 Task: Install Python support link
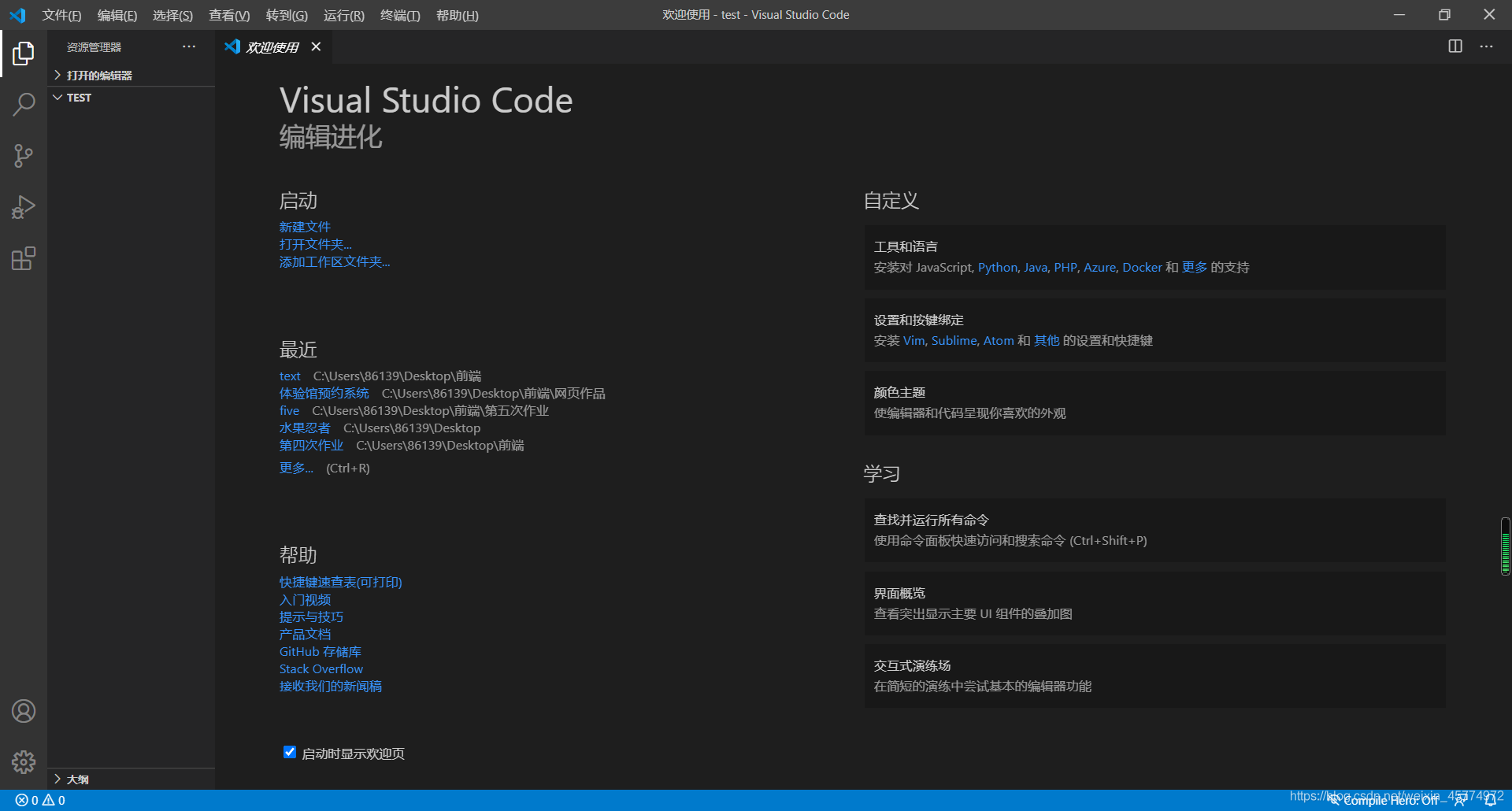998,267
